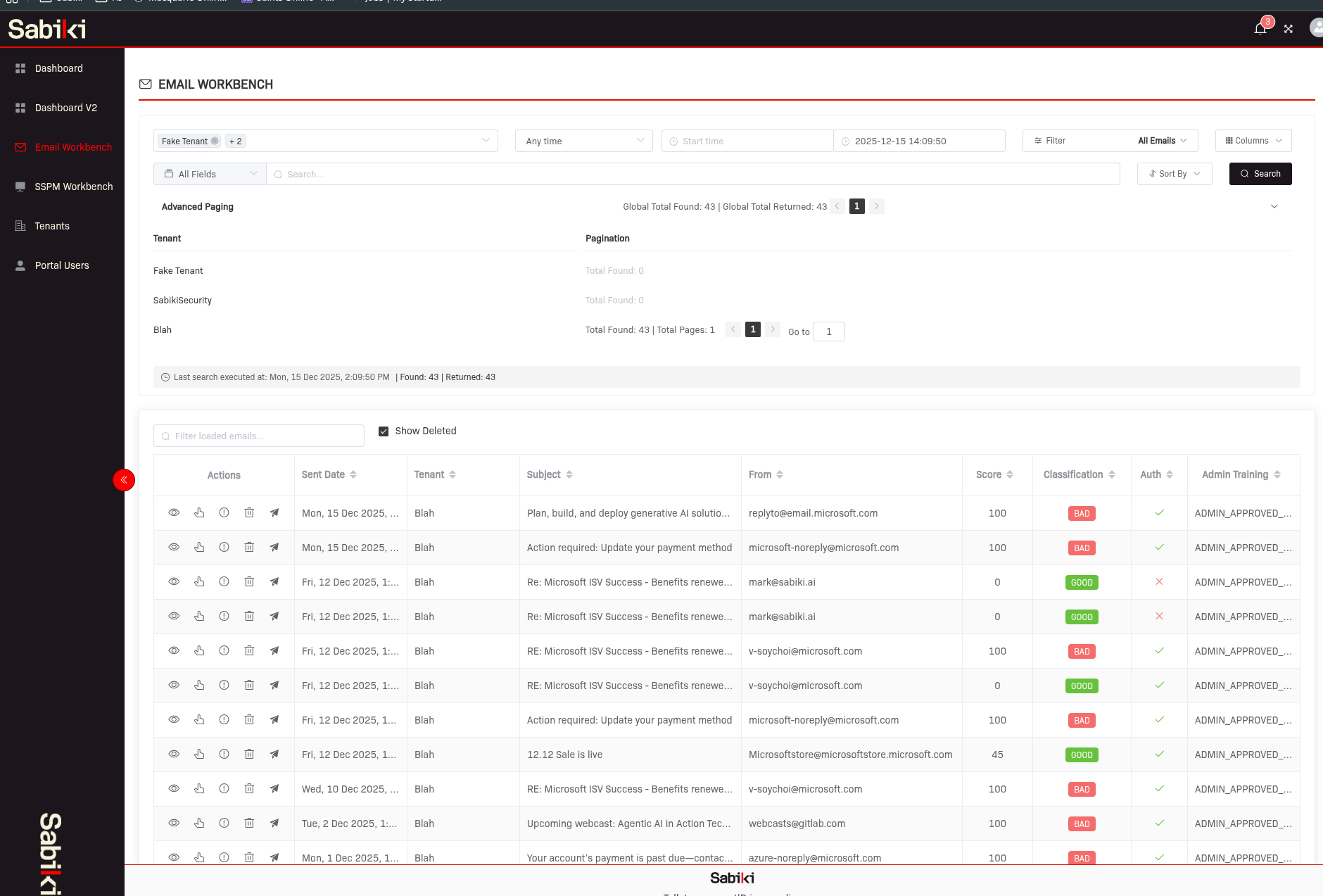View the 'Plan, build, and deploy' email

174,513
